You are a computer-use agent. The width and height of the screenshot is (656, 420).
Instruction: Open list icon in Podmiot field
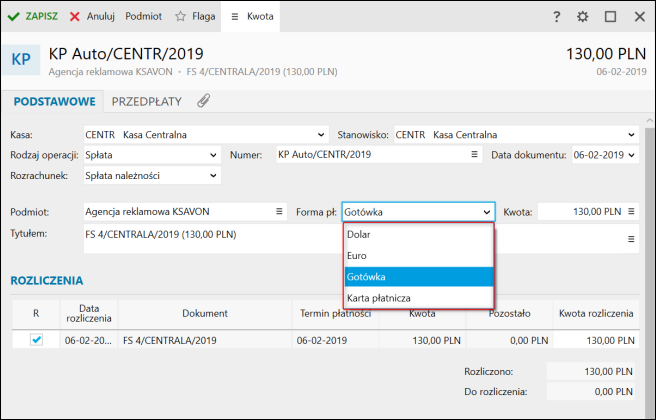pyautogui.click(x=279, y=212)
